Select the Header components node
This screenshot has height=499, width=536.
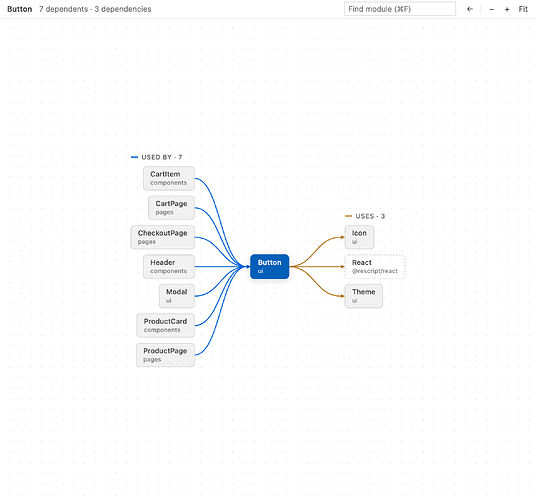point(169,267)
